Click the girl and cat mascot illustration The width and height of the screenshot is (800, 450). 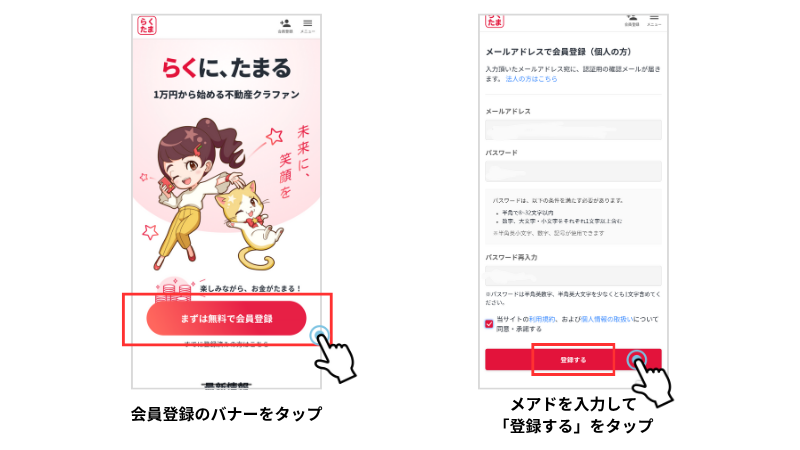pyautogui.click(x=212, y=194)
